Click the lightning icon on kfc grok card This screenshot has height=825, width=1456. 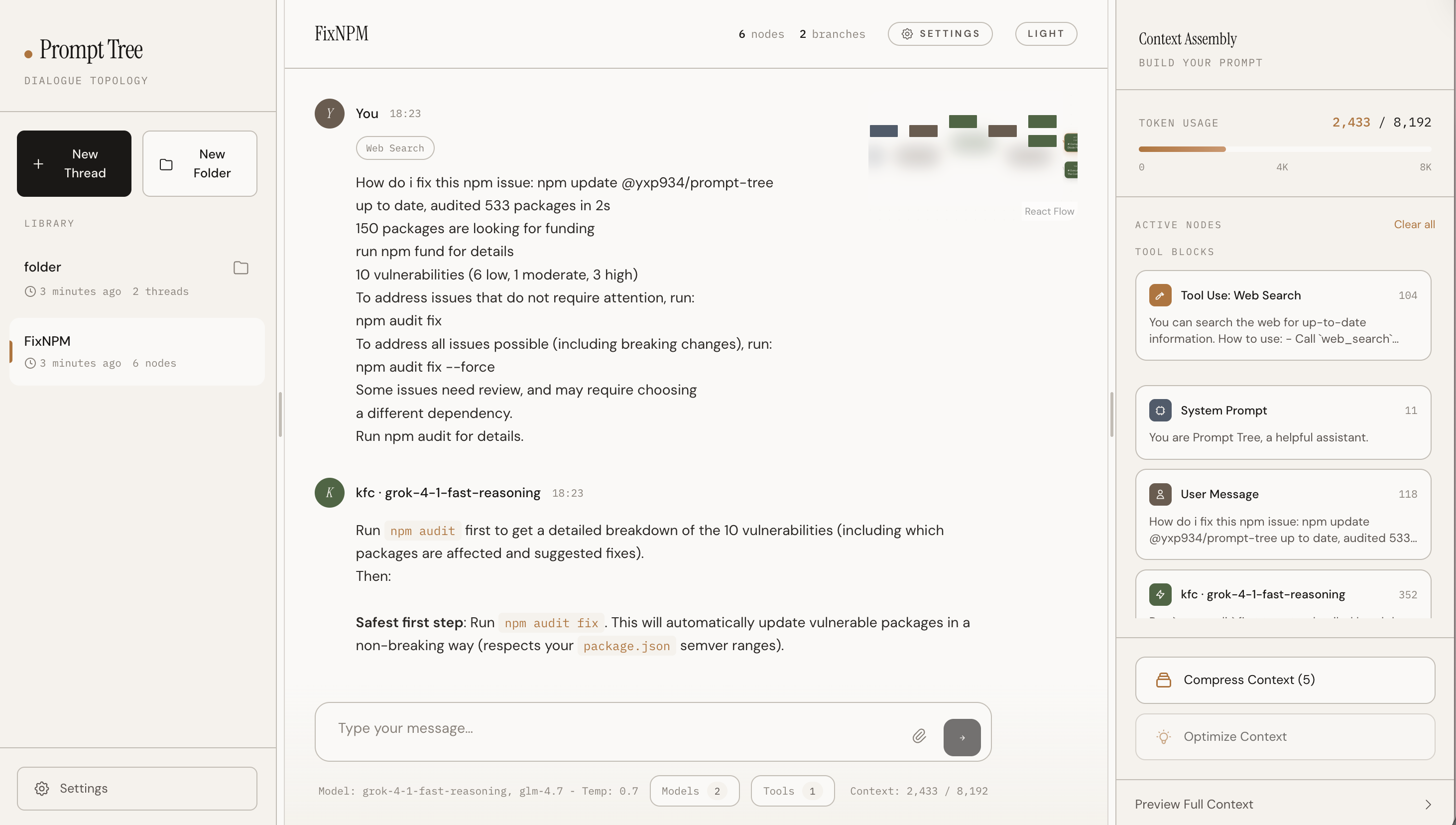coord(1160,594)
